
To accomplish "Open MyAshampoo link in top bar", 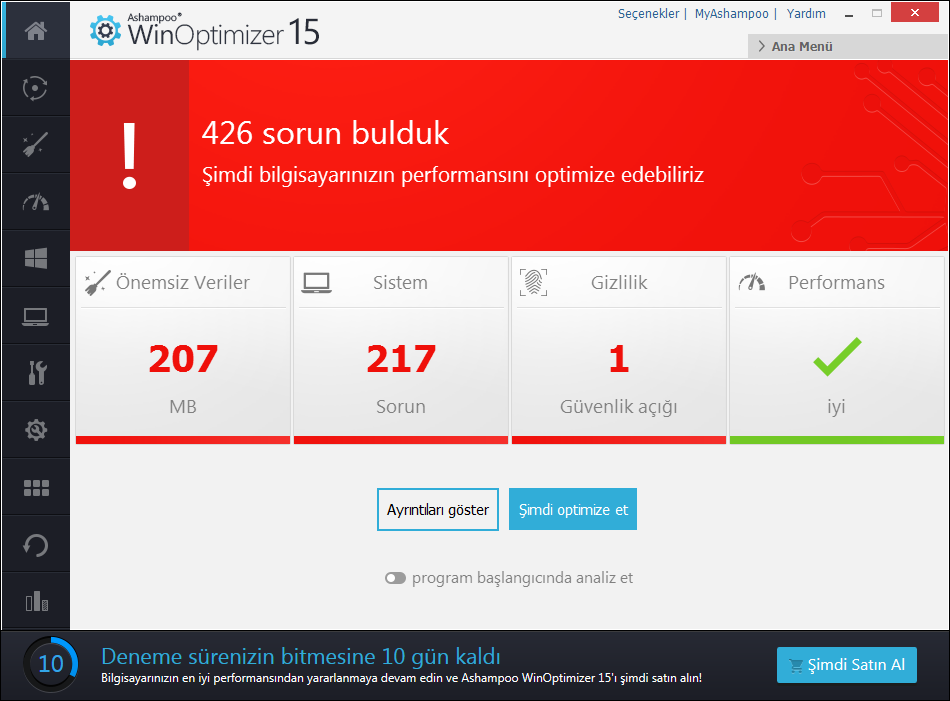I will tap(731, 13).
